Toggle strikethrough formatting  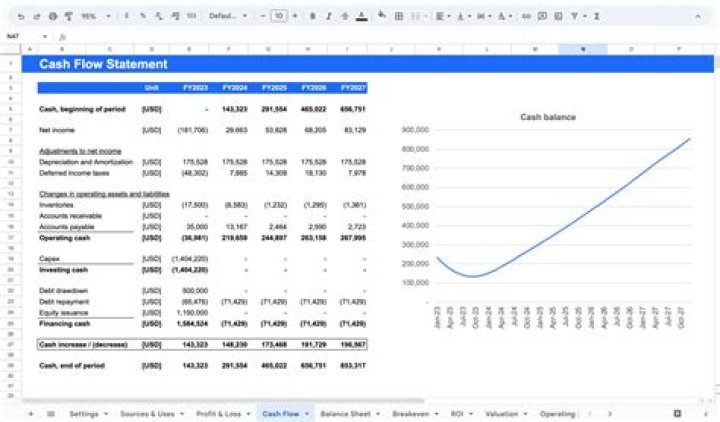pos(345,16)
